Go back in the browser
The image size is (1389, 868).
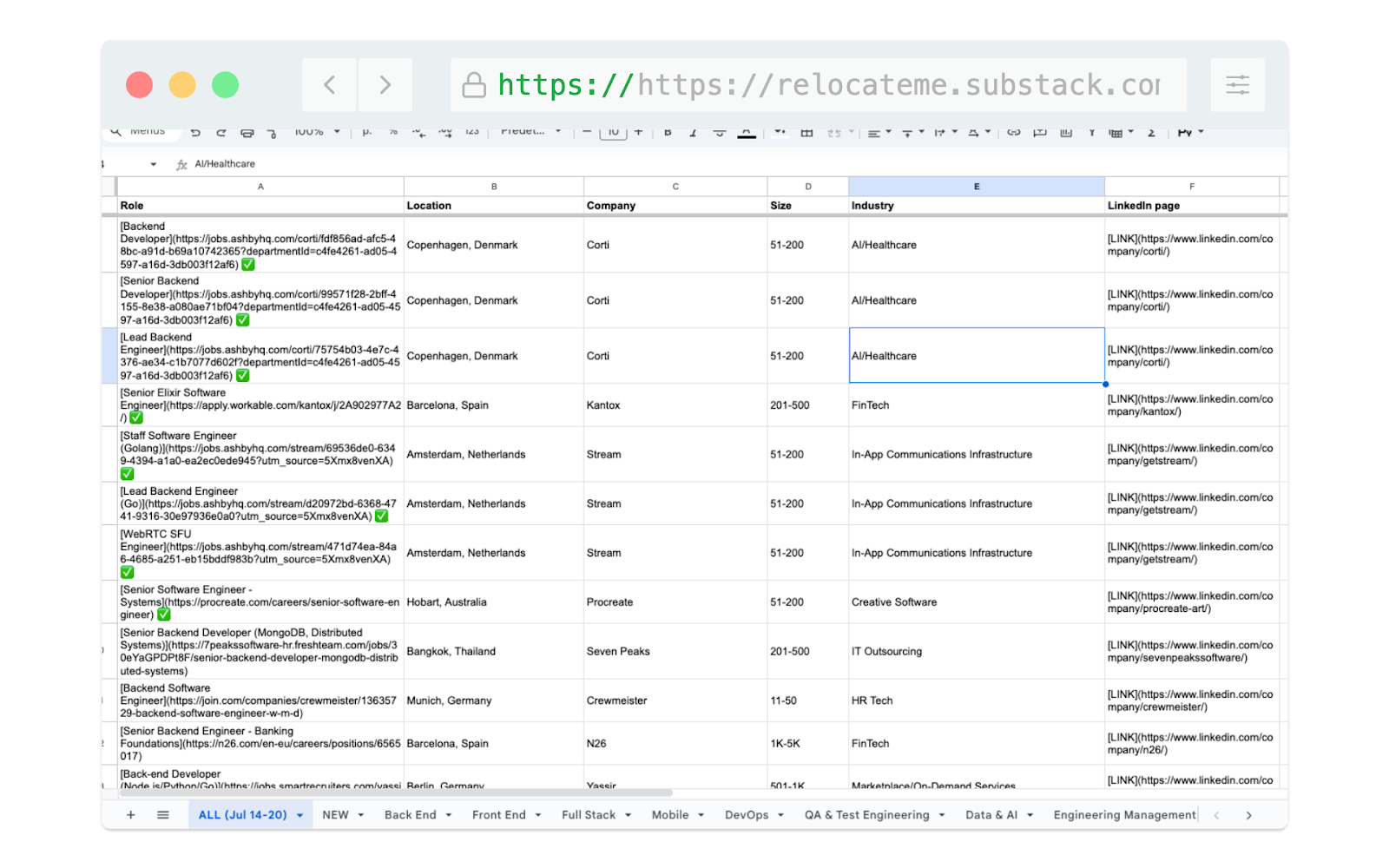329,85
